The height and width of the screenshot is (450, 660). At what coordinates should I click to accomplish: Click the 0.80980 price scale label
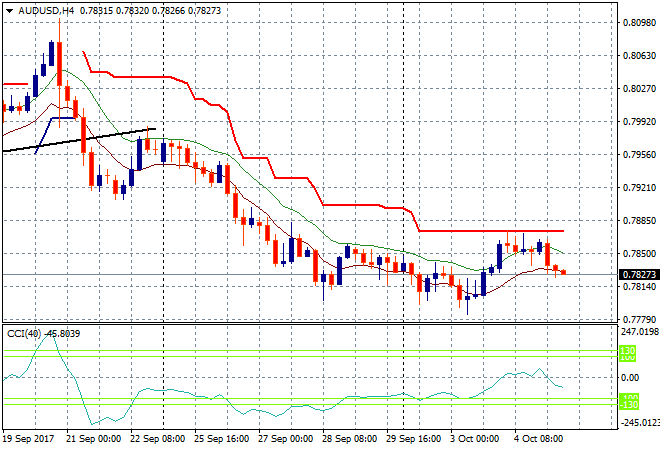click(639, 22)
